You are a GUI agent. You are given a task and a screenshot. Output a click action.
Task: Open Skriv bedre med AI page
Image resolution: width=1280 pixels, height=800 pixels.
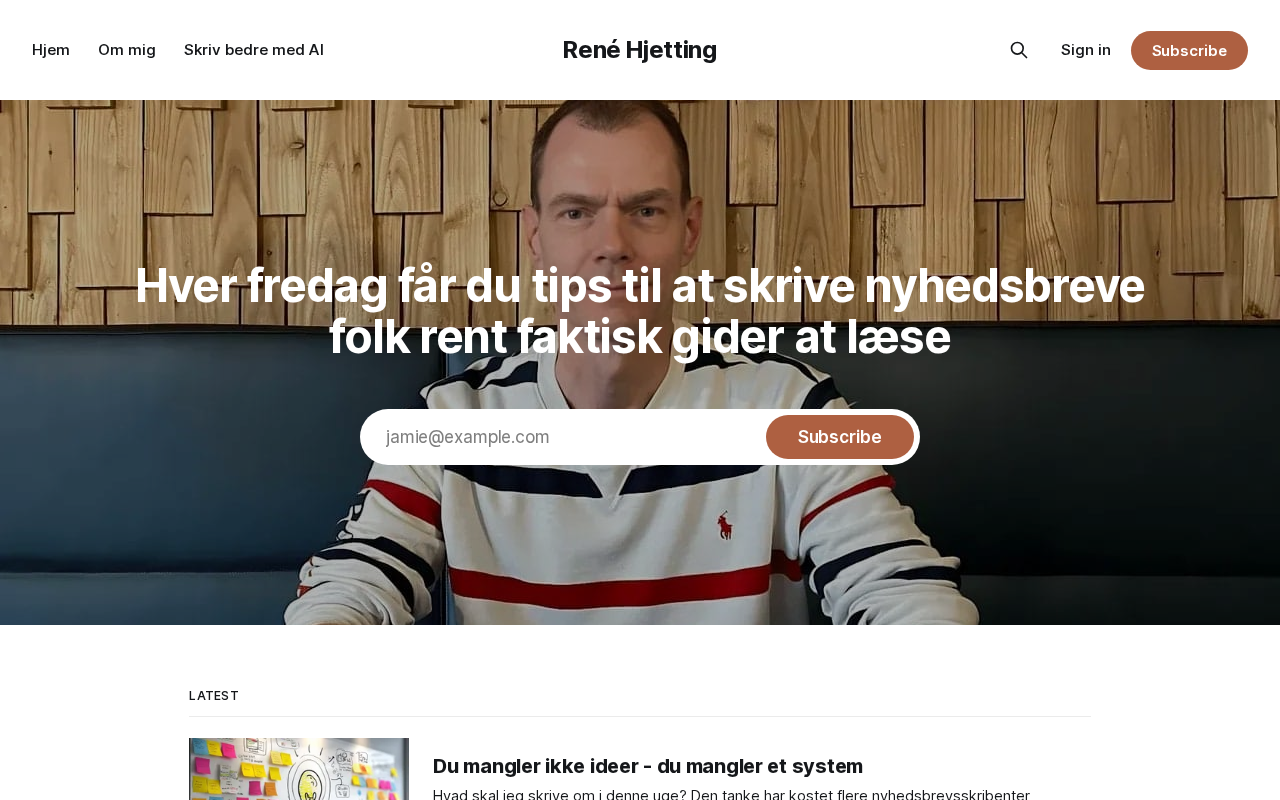pyautogui.click(x=254, y=50)
